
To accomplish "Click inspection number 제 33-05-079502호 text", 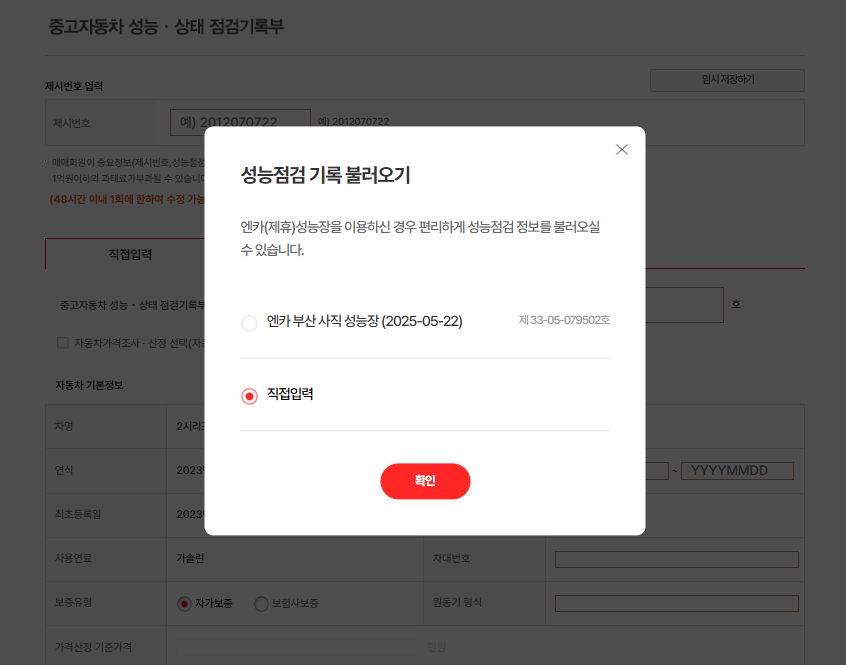I will coord(564,320).
